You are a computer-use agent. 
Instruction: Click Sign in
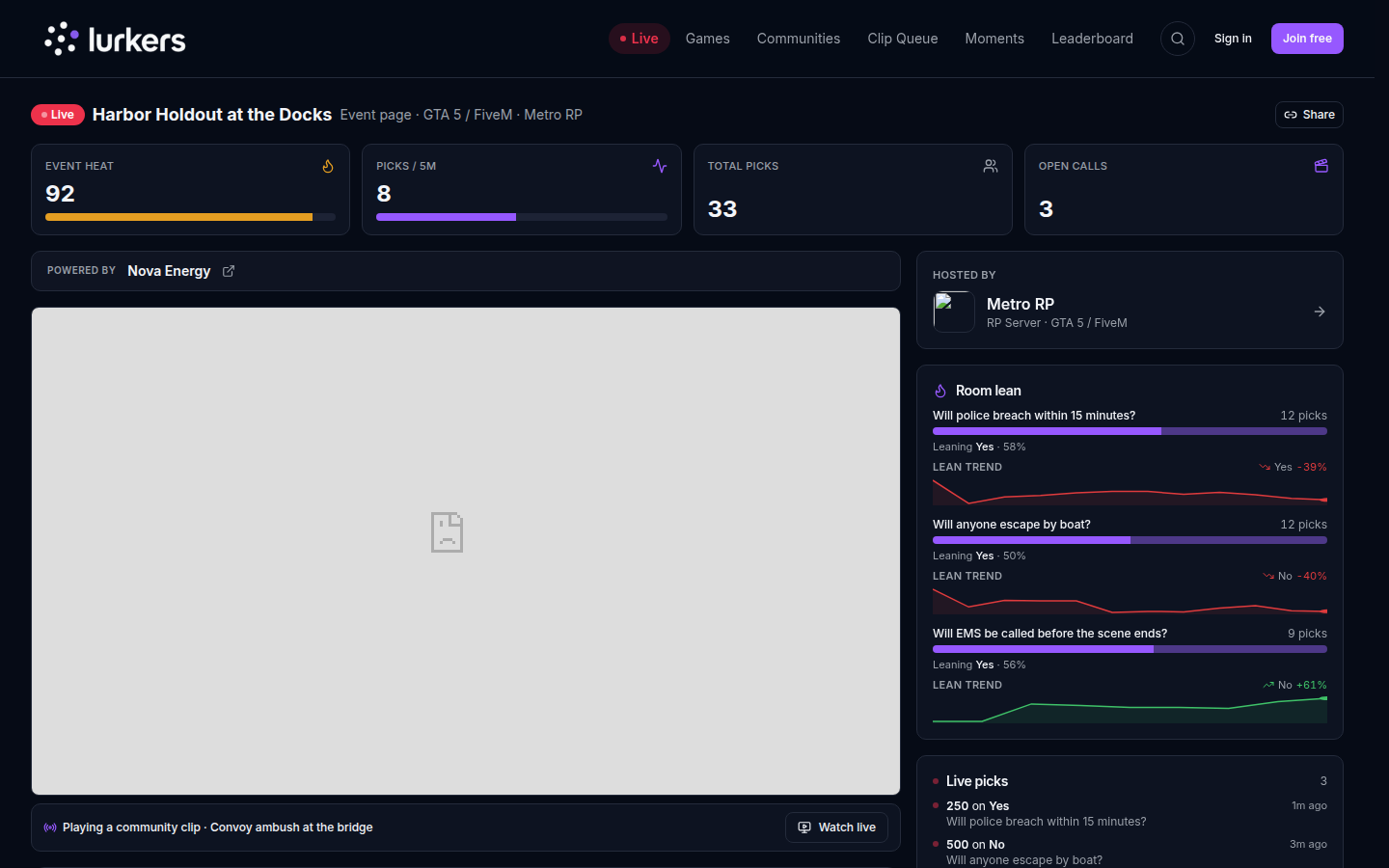point(1233,39)
